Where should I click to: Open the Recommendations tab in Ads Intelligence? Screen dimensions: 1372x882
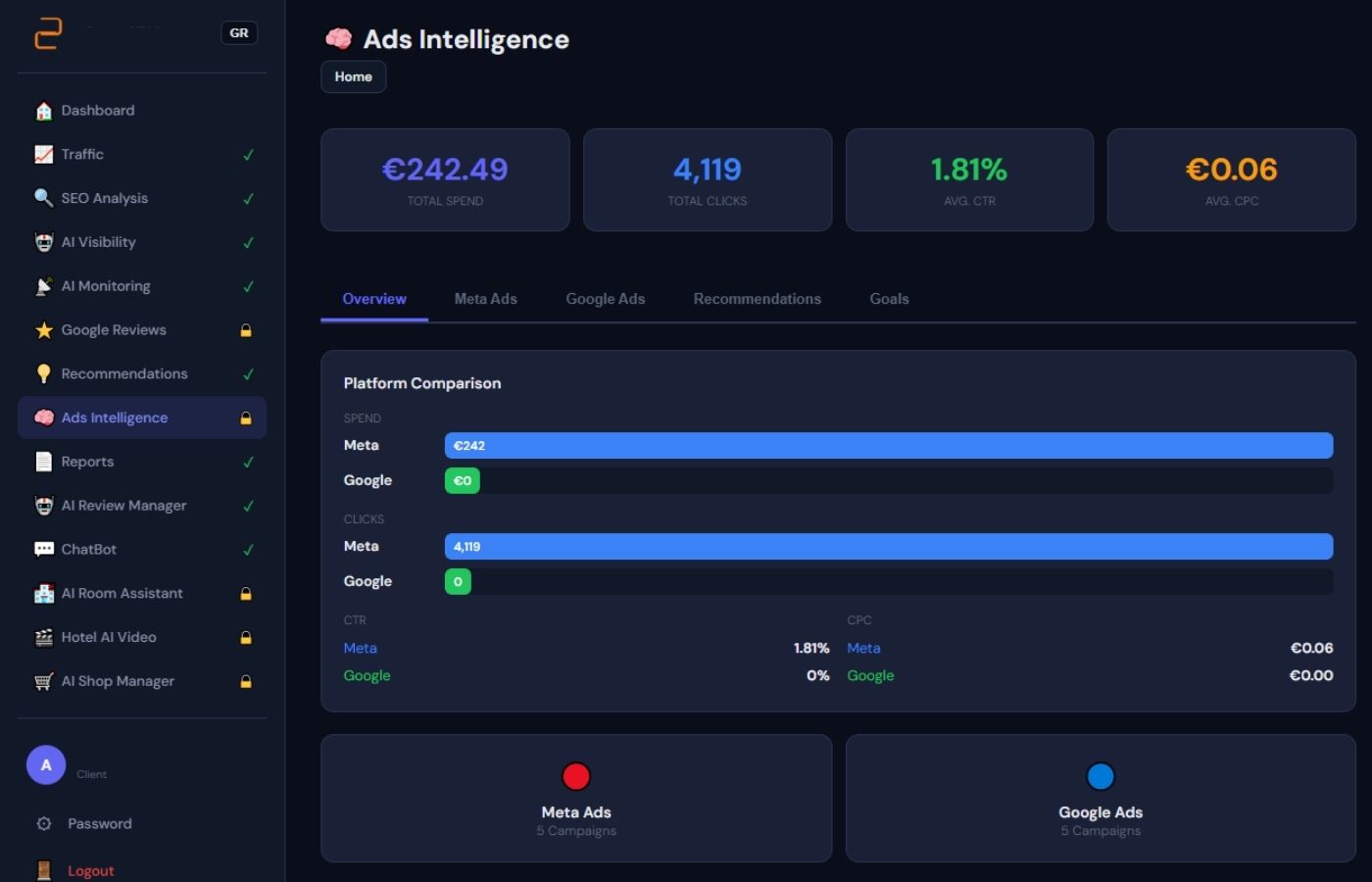758,299
